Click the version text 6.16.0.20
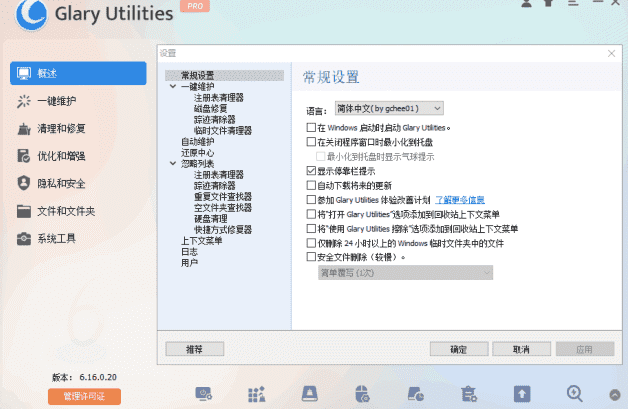628x409 pixels. [98, 377]
